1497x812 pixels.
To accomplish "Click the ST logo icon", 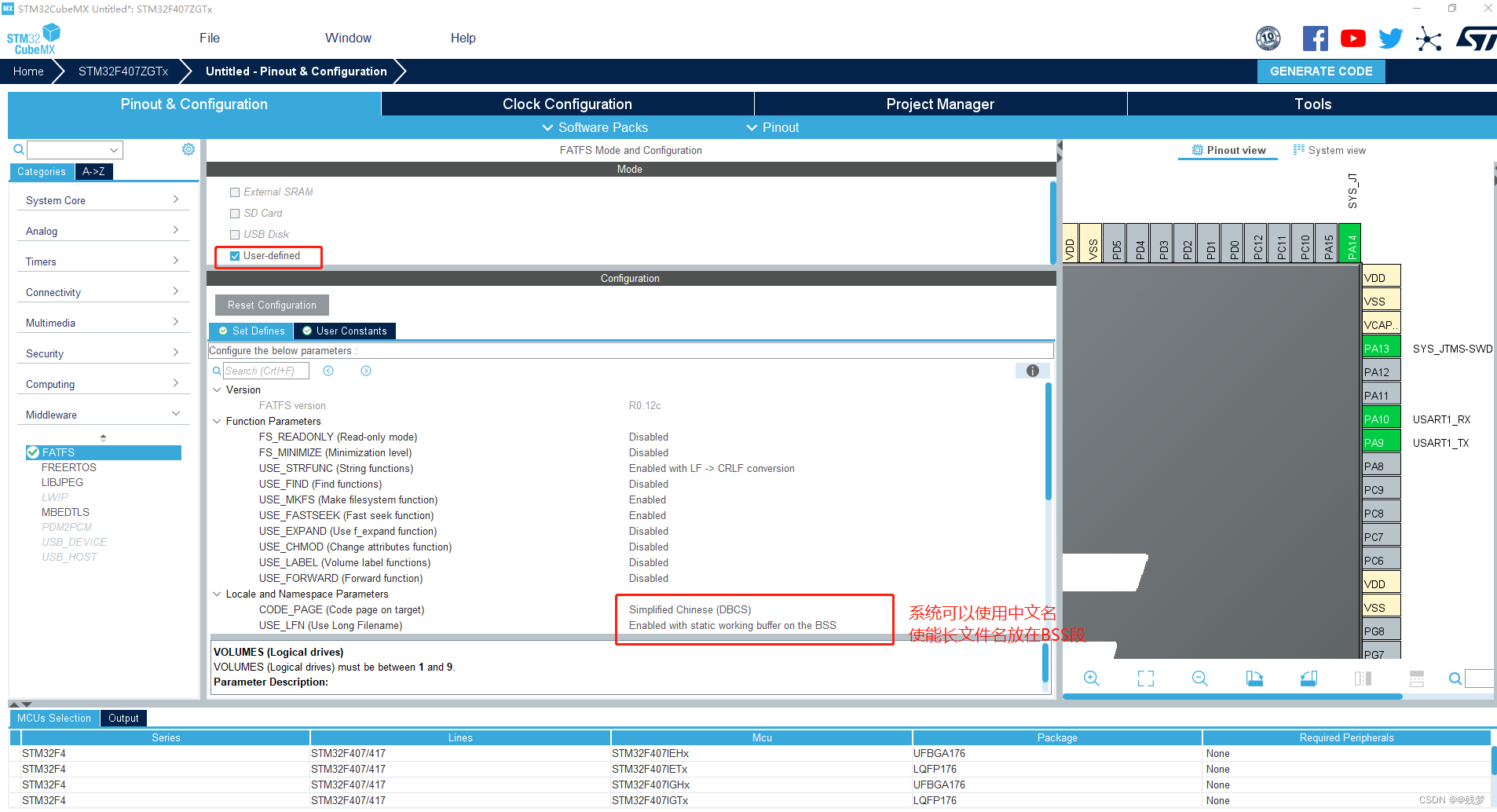I will [x=1476, y=38].
